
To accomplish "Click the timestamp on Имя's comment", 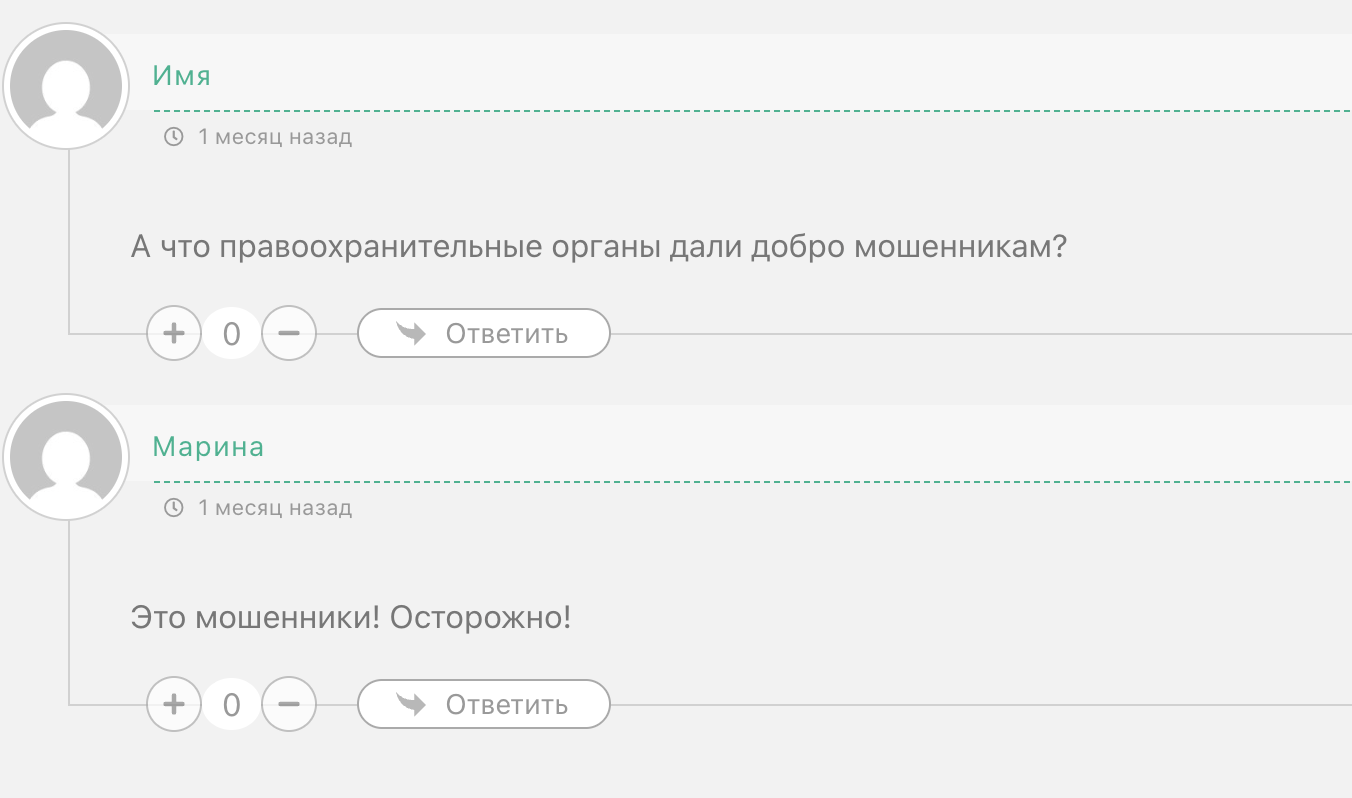I will point(275,137).
